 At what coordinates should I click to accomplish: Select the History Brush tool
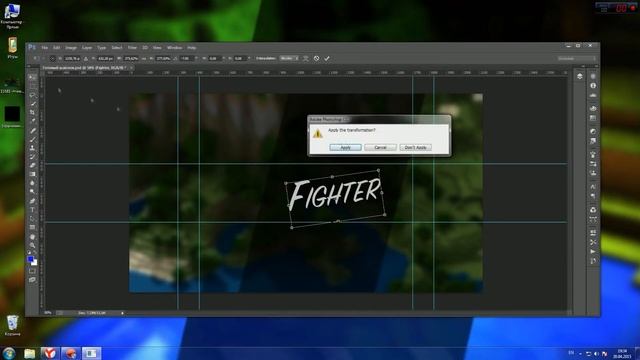pyautogui.click(x=32, y=157)
